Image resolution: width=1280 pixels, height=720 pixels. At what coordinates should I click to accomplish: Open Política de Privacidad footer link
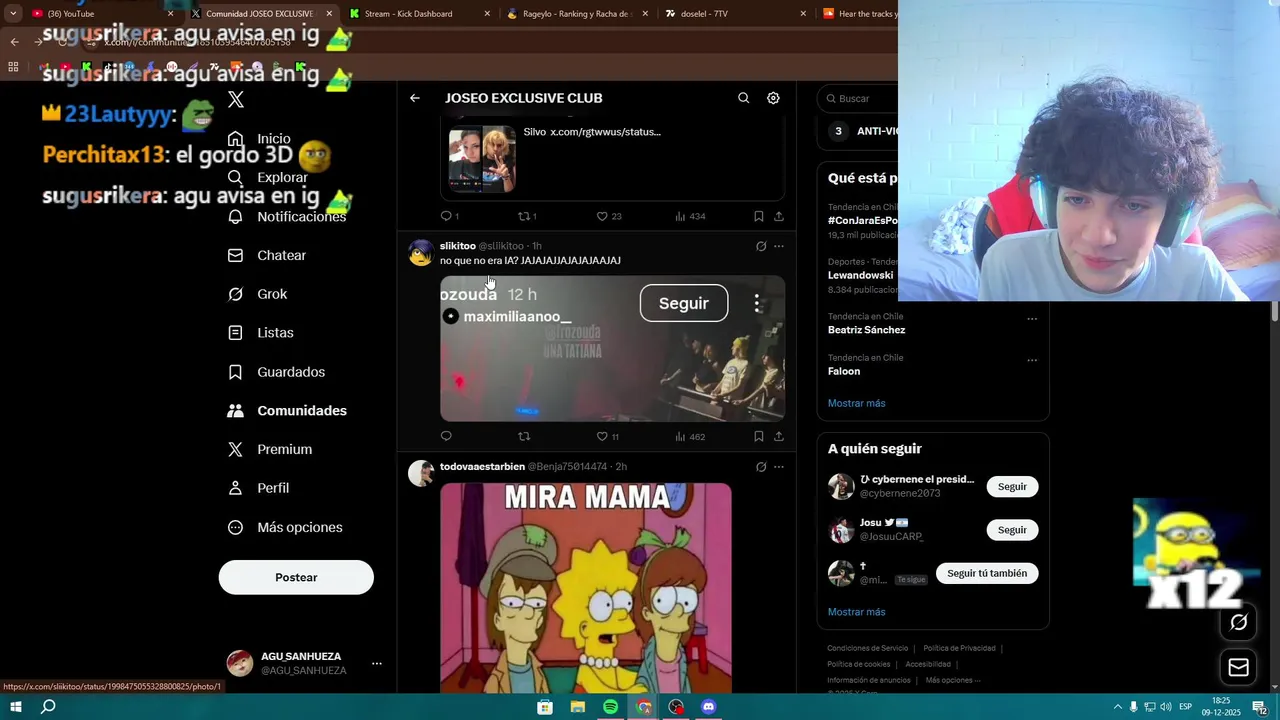(959, 648)
